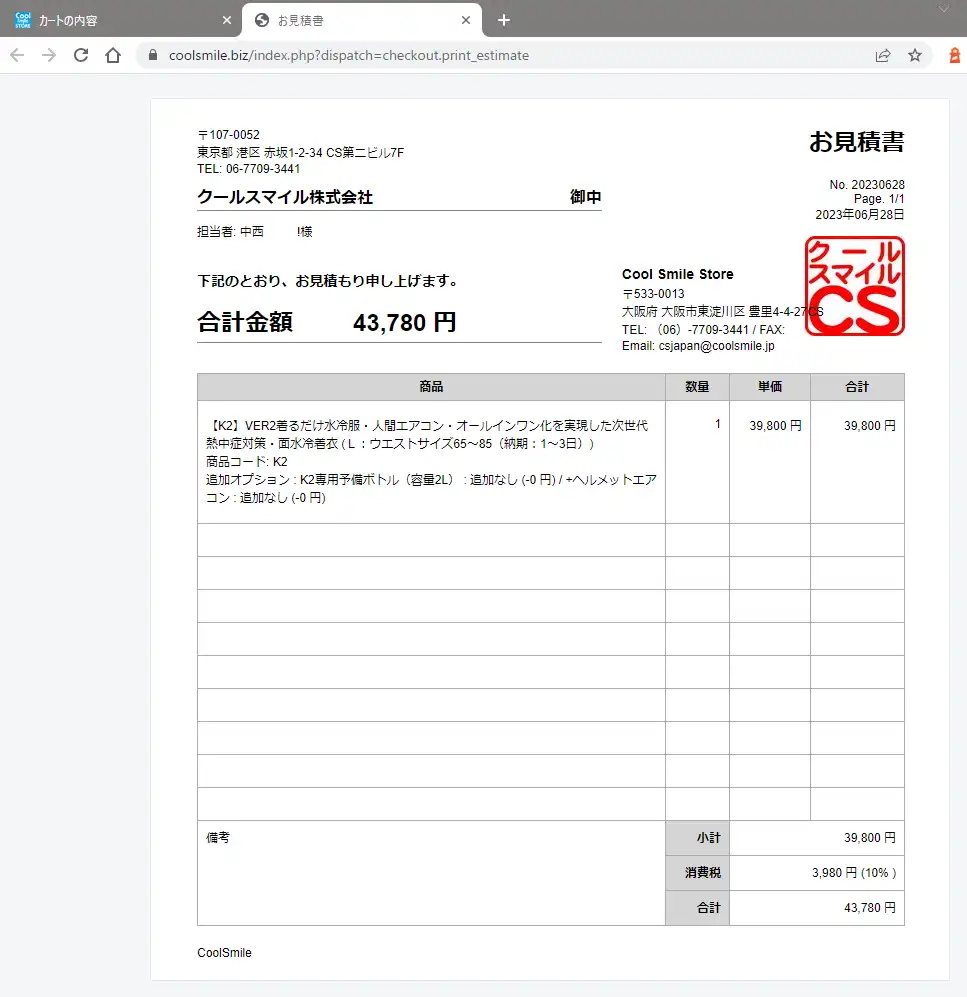The image size is (967, 997).
Task: Click the 【K2】VER2着るだけ水冷服 product description
Action: (427, 434)
